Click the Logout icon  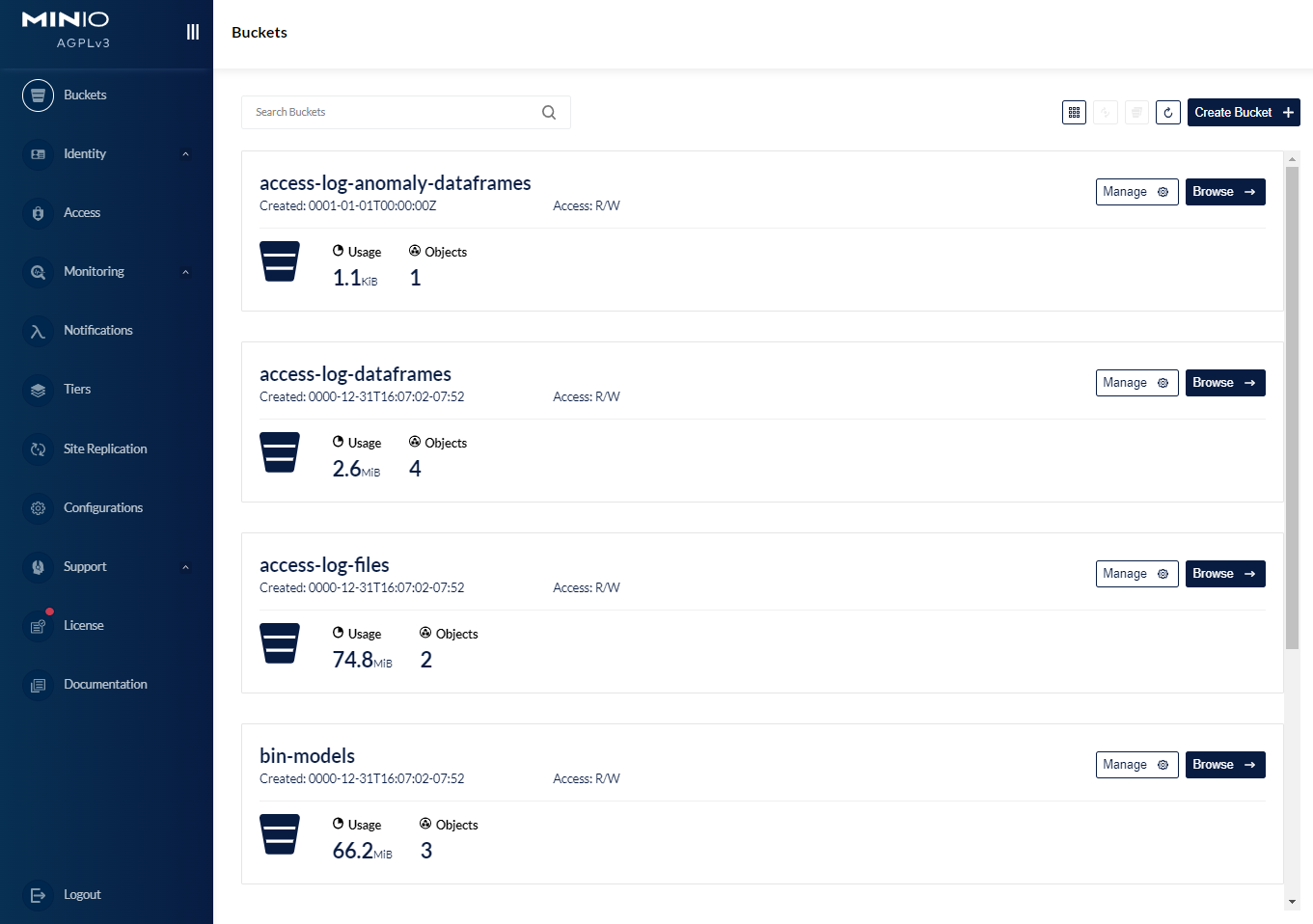coord(38,895)
